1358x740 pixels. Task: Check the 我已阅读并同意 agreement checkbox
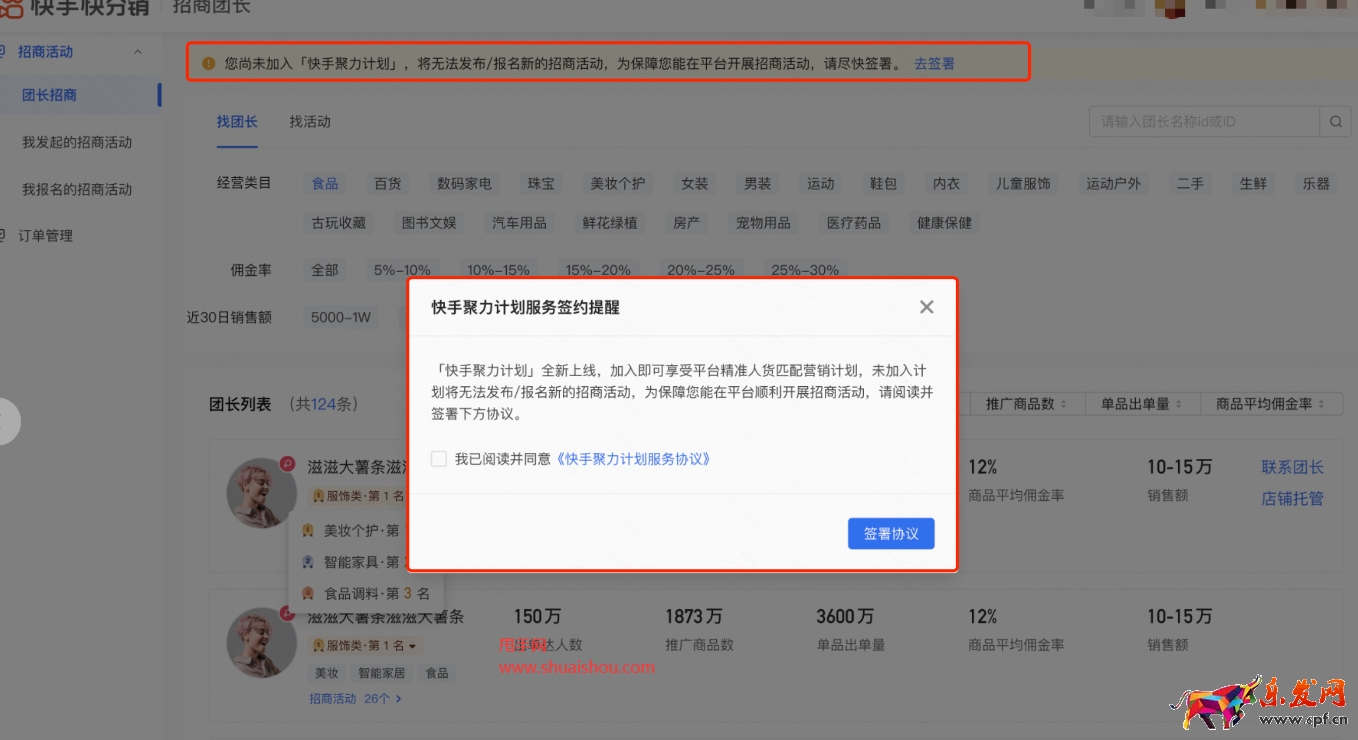tap(439, 459)
